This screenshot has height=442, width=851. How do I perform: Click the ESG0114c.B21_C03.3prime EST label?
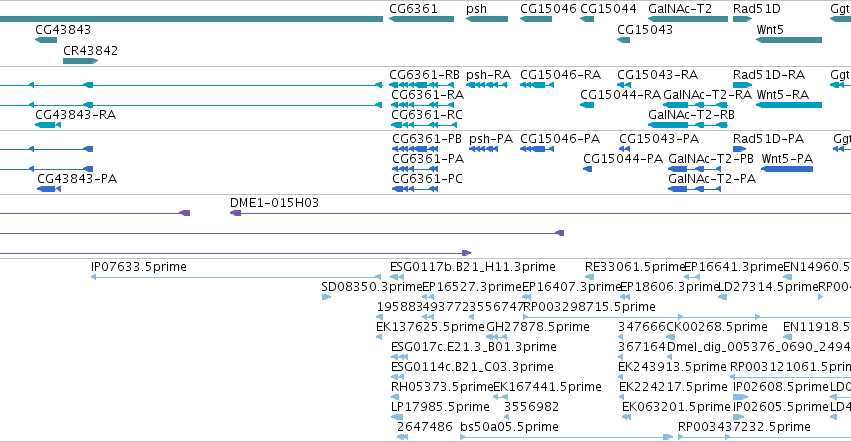click(x=472, y=368)
